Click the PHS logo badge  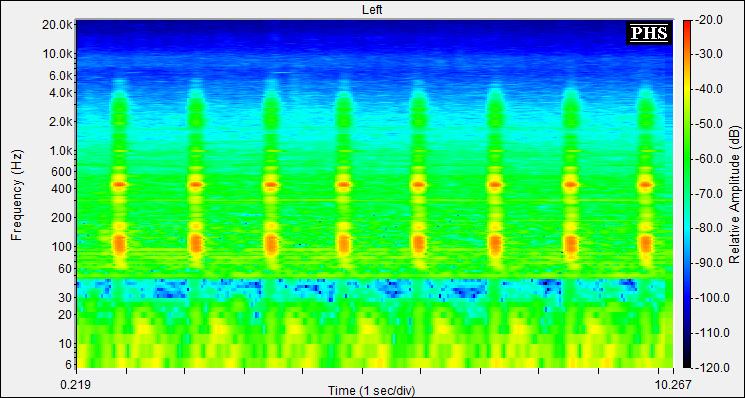[x=649, y=33]
